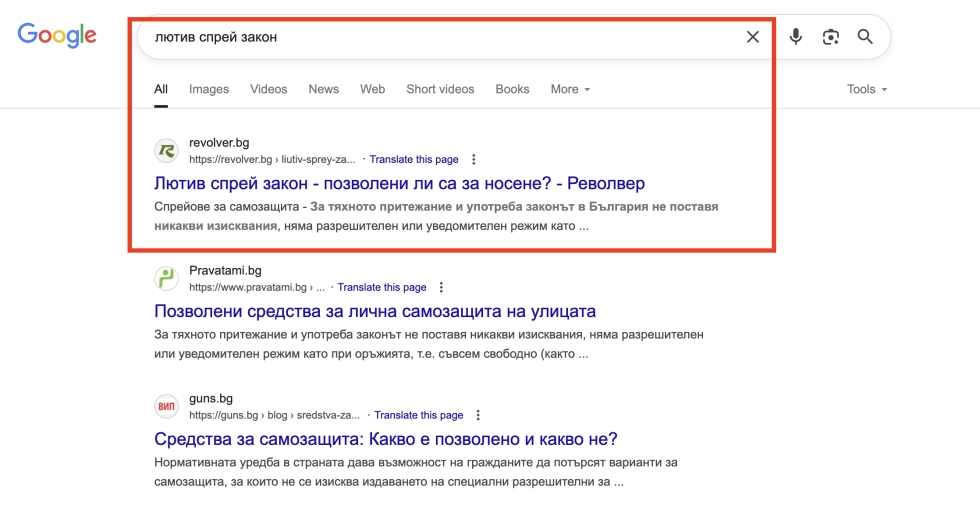Click snippet text starting Спрейове за самозащита
The image size is (980, 515).
point(436,216)
